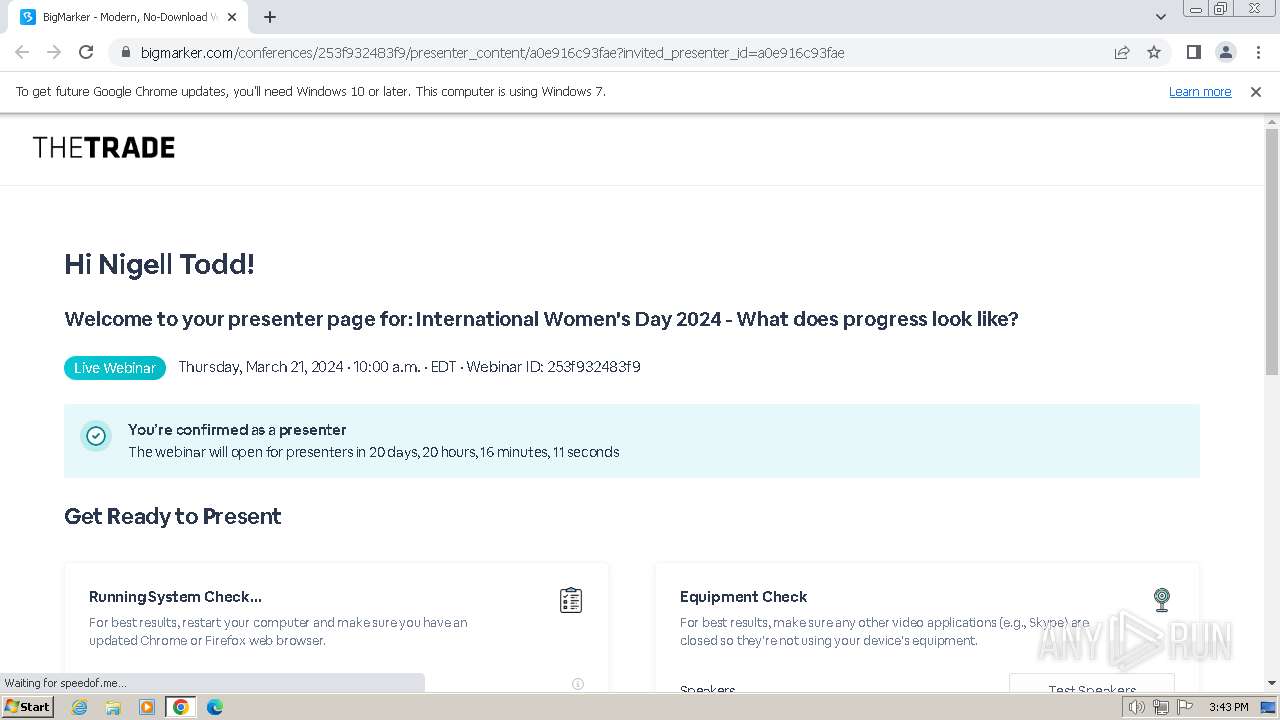This screenshot has width=1280, height=720.
Task: Open Learn more about Chrome updates
Action: click(1200, 92)
